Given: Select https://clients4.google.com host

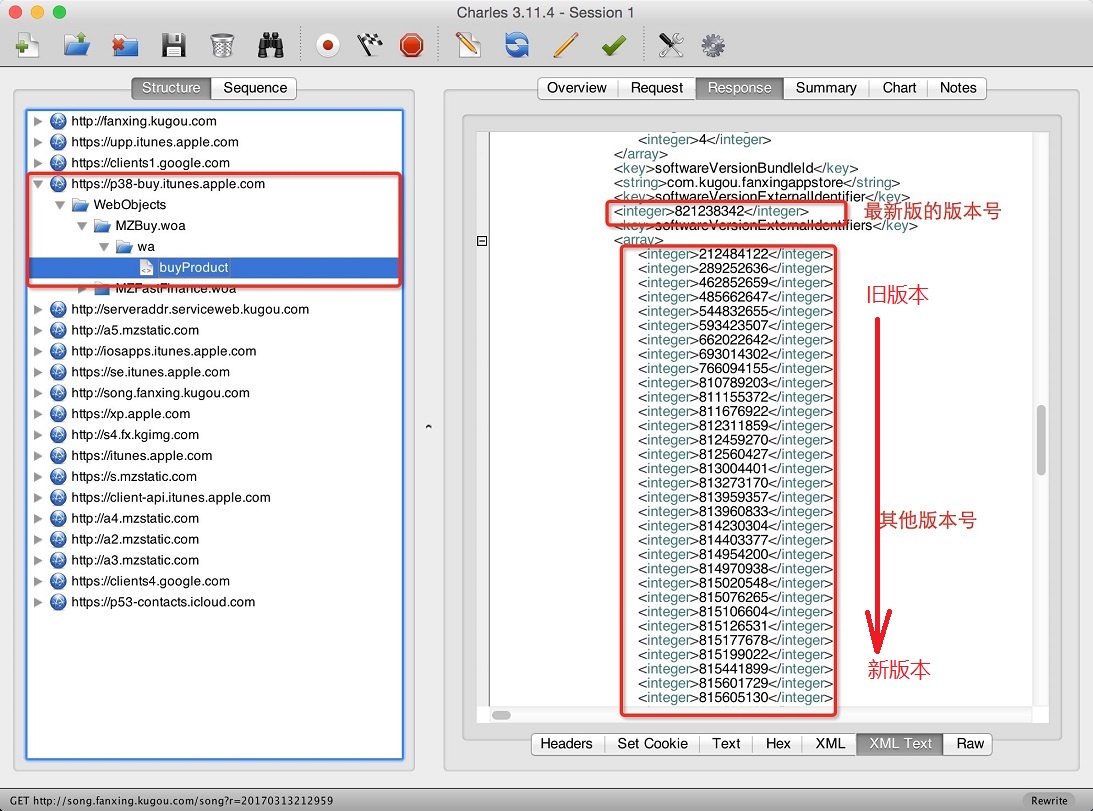Looking at the screenshot, I should [x=150, y=582].
